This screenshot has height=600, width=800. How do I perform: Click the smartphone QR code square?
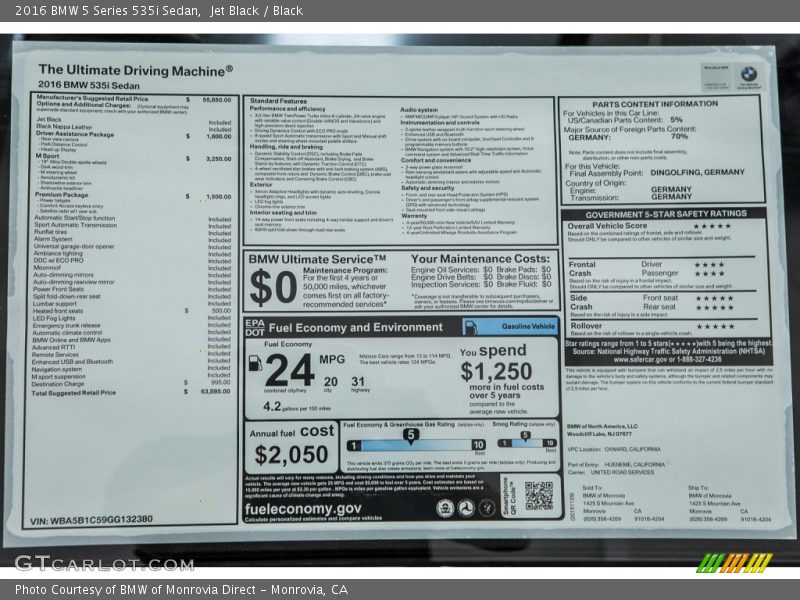(x=538, y=495)
